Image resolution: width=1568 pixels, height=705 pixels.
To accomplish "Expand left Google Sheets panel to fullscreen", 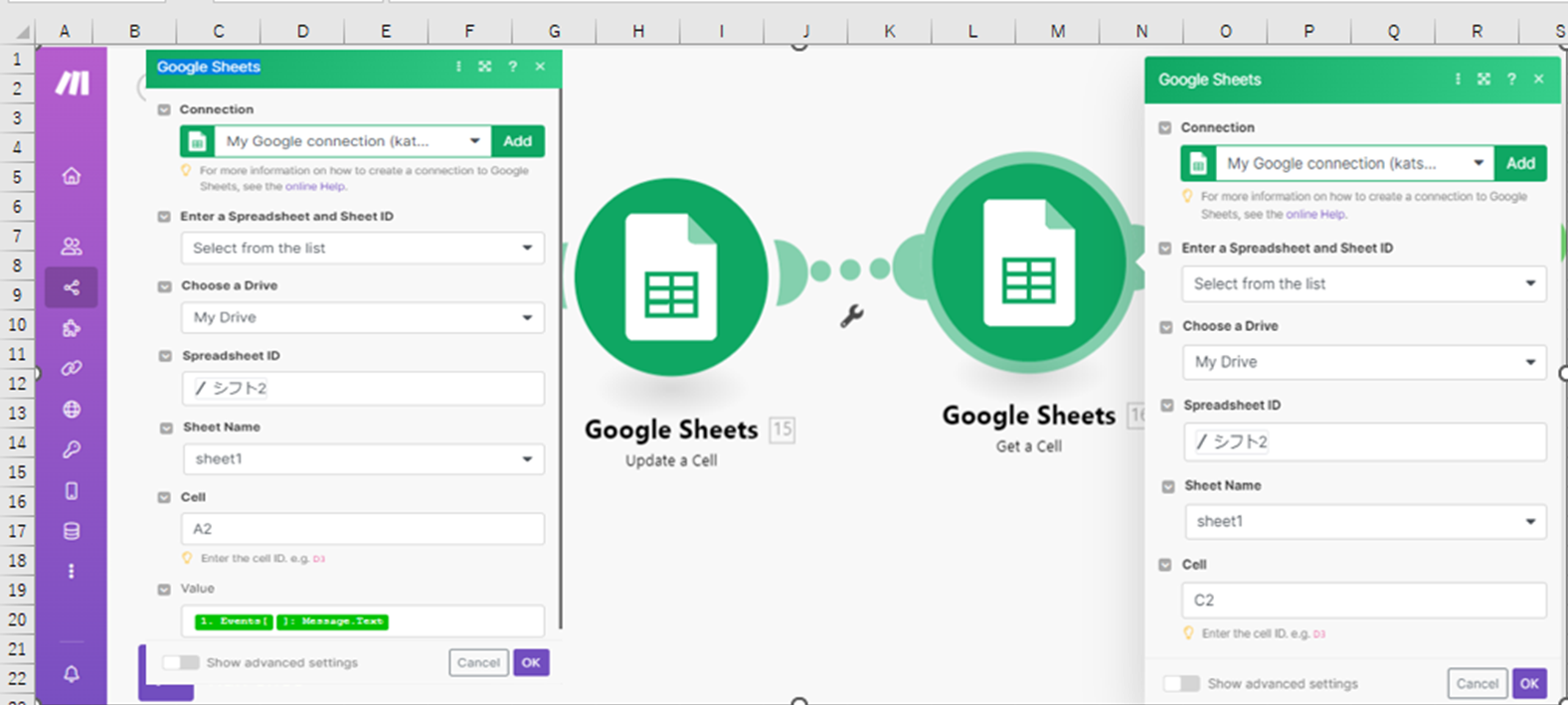I will tap(485, 67).
